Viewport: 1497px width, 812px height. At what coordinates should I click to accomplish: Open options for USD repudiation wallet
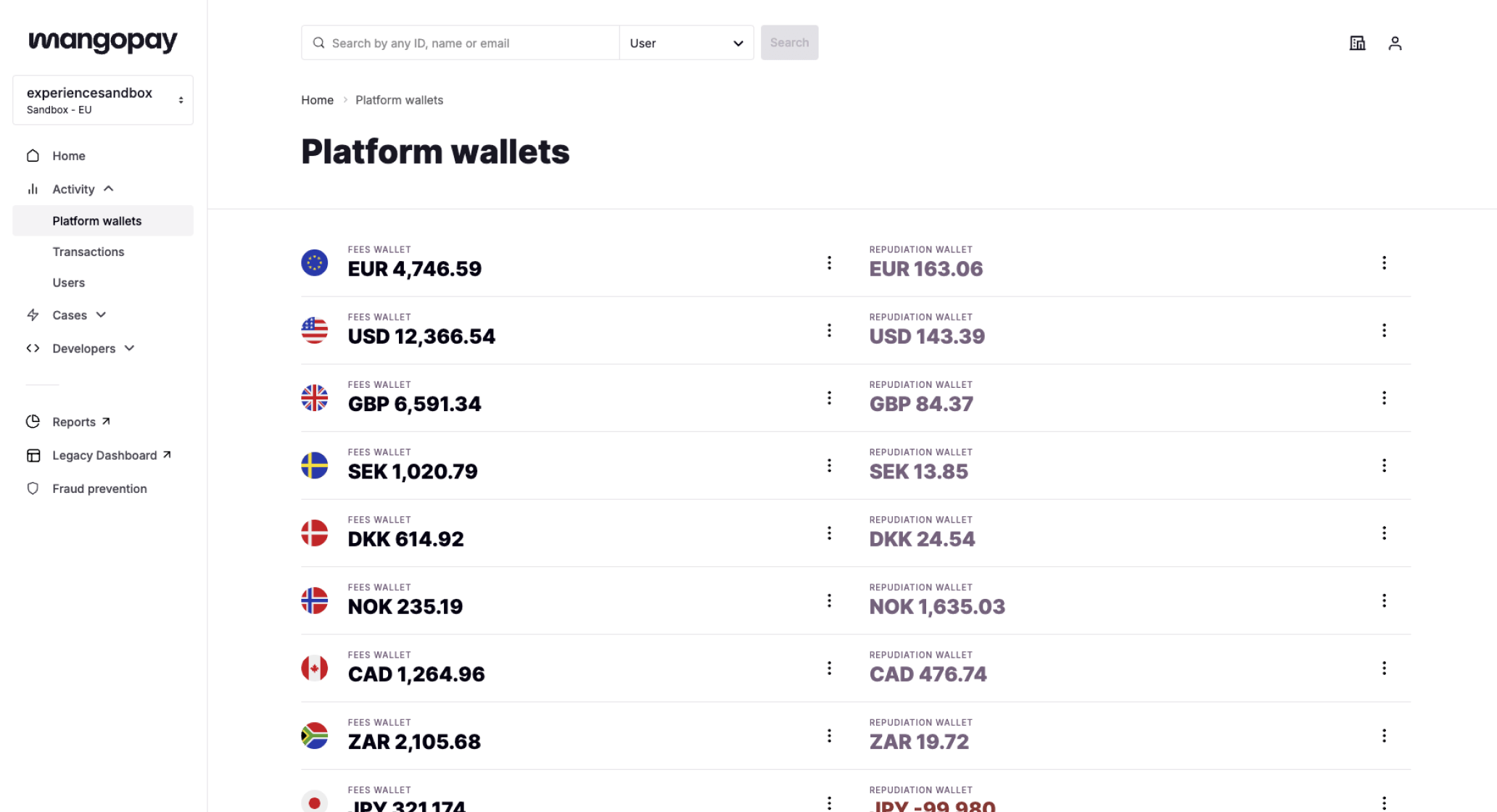point(1384,330)
